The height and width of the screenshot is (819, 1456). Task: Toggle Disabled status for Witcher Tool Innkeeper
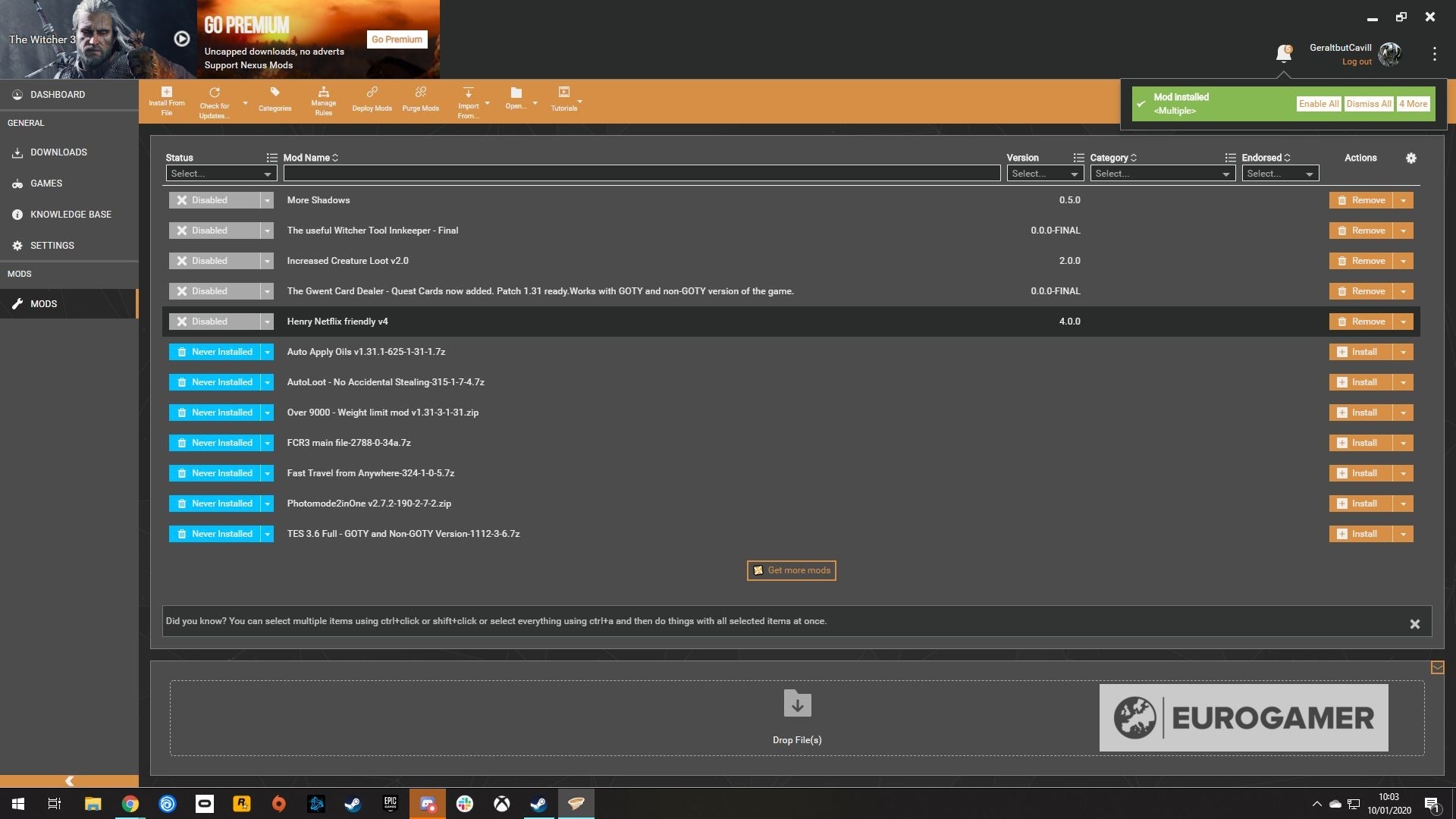(x=214, y=231)
